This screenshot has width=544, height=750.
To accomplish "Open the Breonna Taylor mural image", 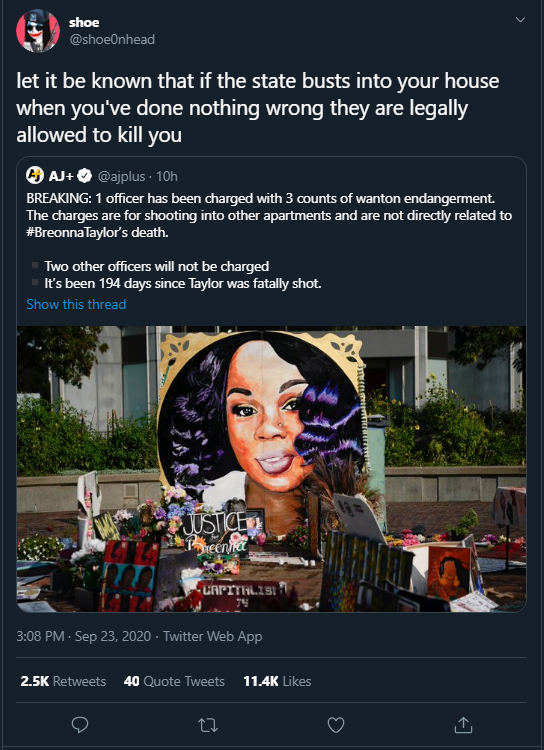I will [271, 469].
